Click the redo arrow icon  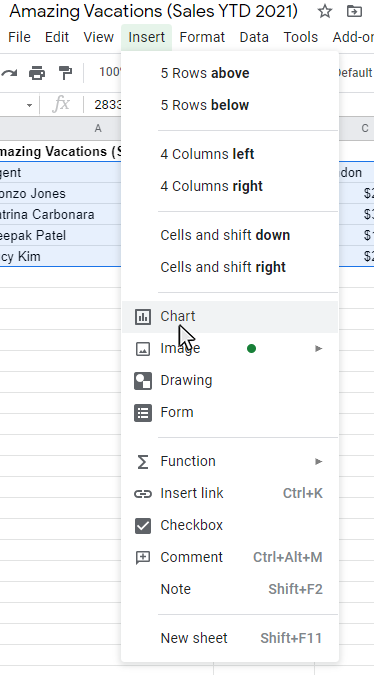click(9, 73)
